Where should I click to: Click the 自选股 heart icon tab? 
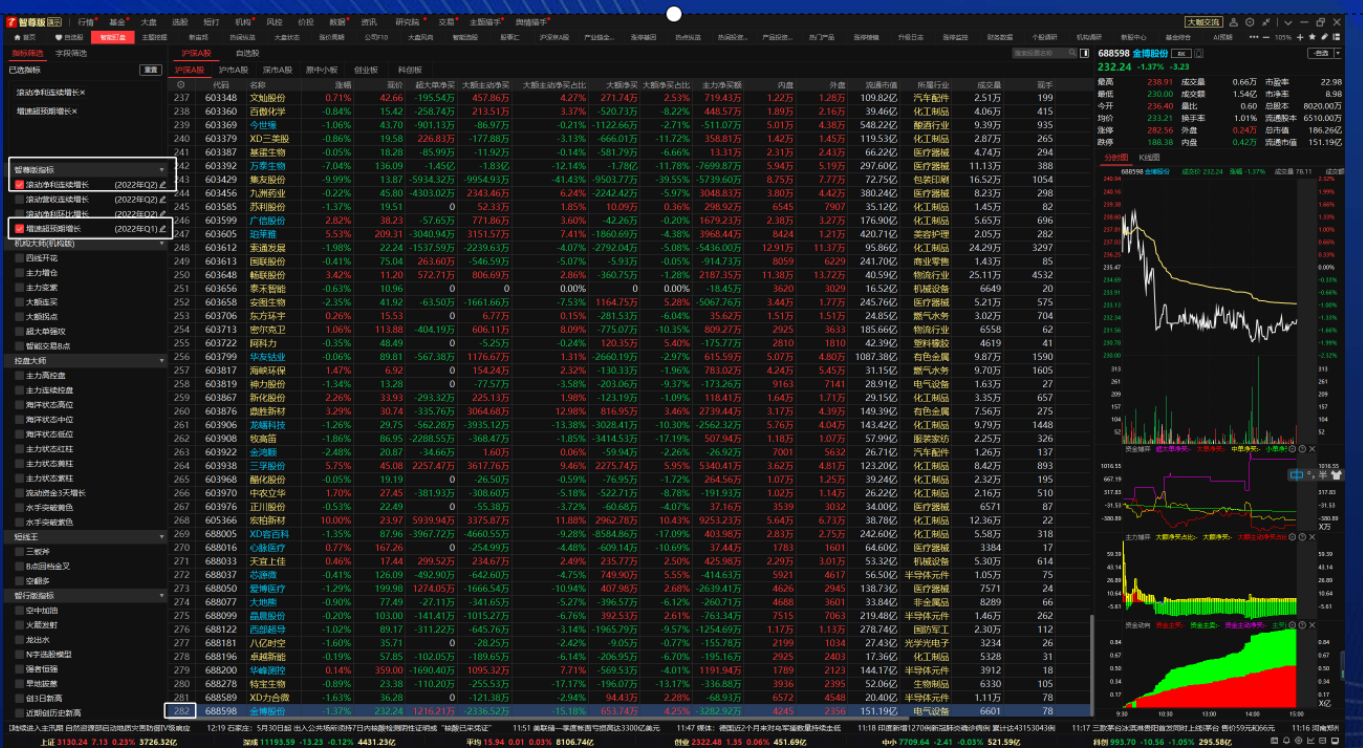70,37
